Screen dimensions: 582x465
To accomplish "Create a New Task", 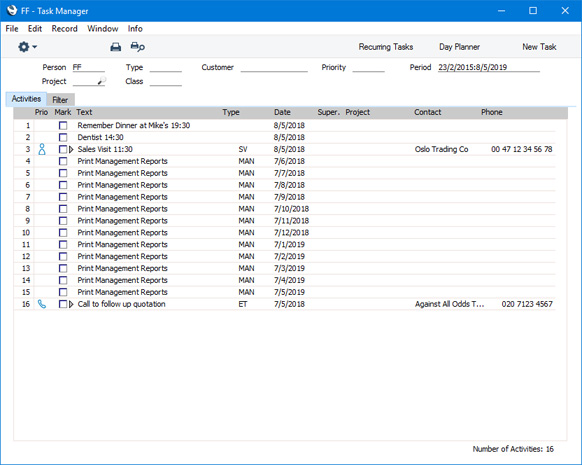I will [x=539, y=47].
